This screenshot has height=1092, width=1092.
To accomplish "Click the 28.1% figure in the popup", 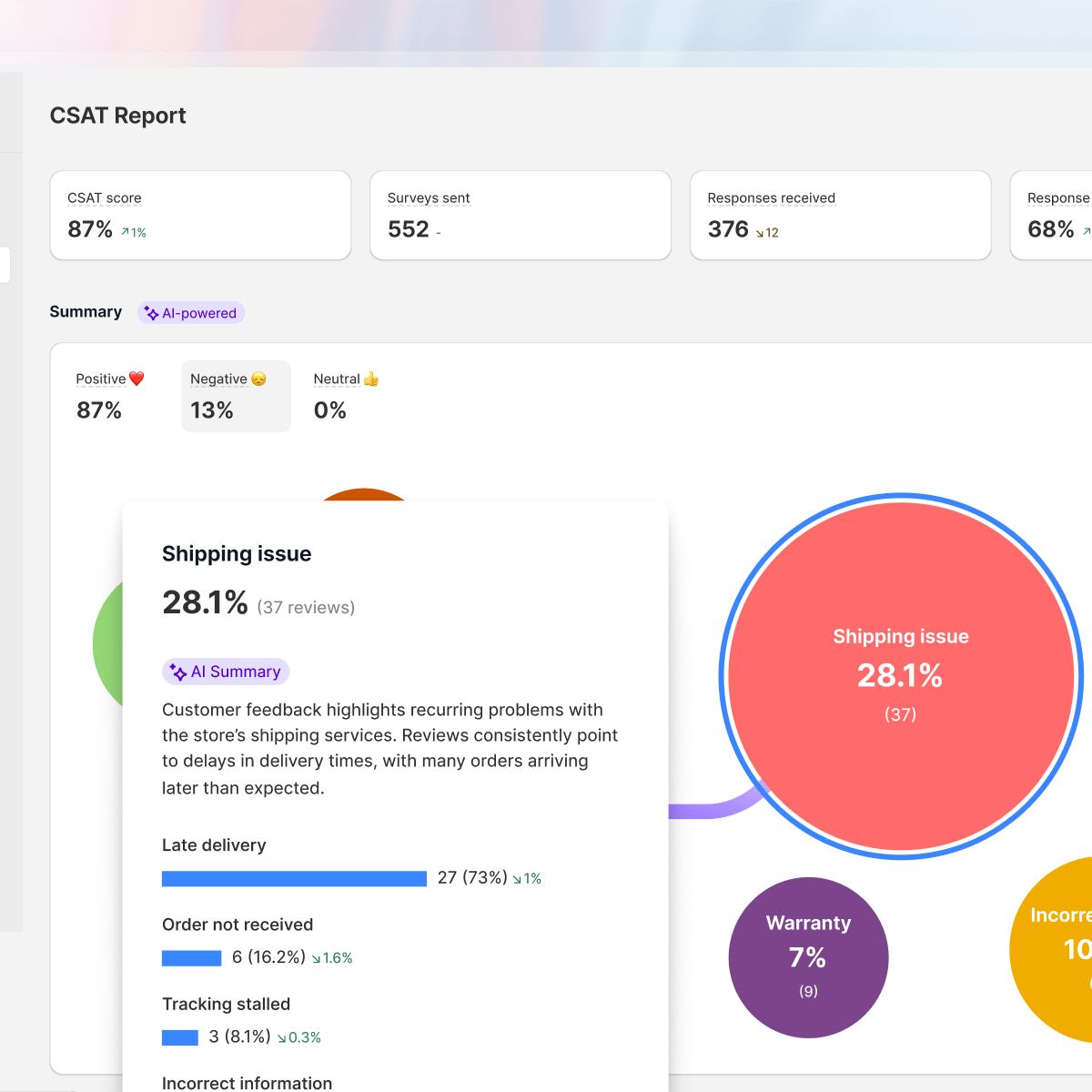I will click(205, 602).
